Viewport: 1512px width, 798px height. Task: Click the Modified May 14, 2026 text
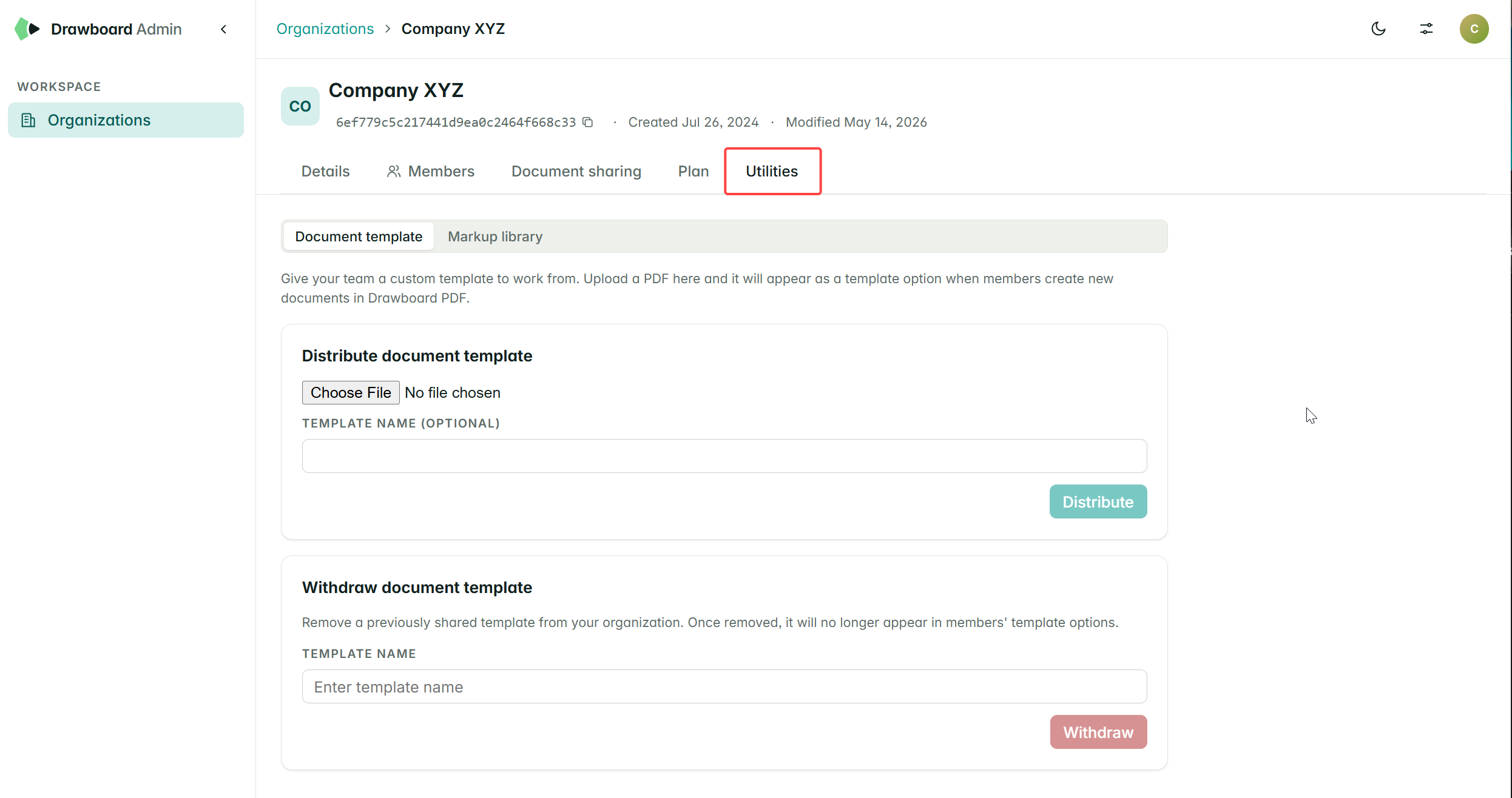point(856,122)
